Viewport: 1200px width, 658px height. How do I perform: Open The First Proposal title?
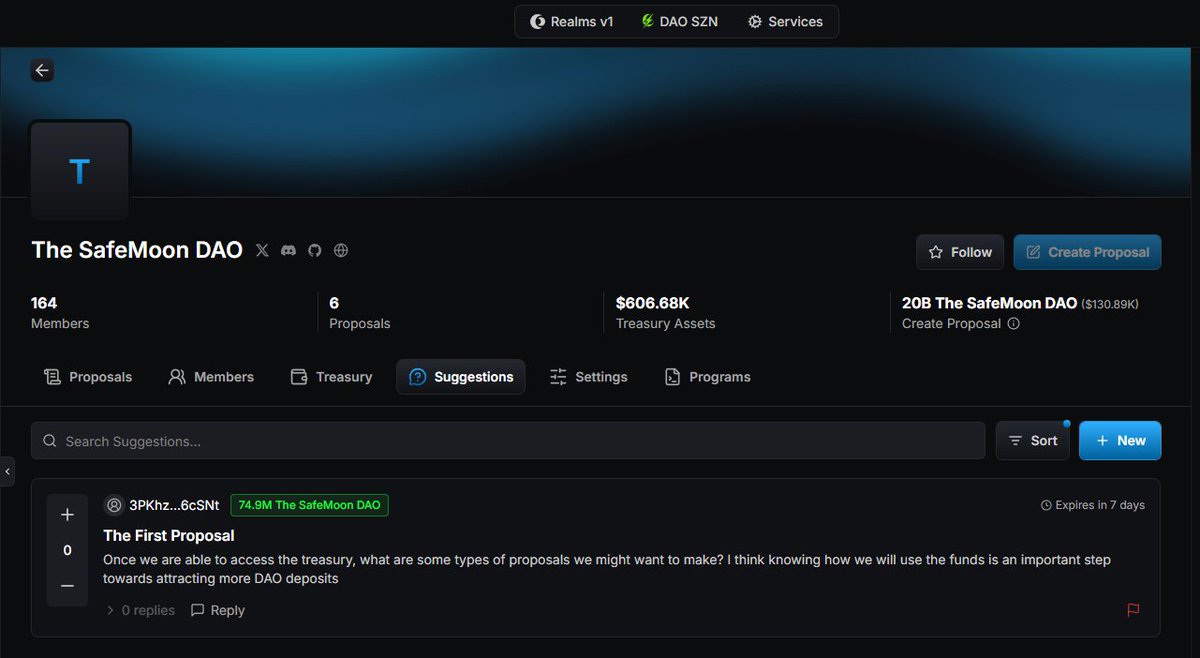pos(169,536)
